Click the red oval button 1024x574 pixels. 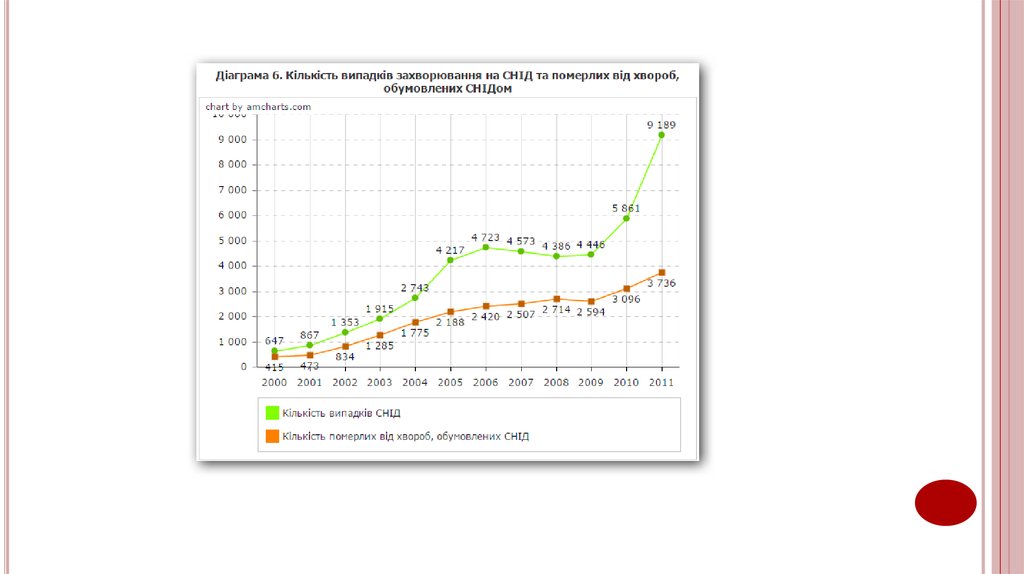click(945, 502)
